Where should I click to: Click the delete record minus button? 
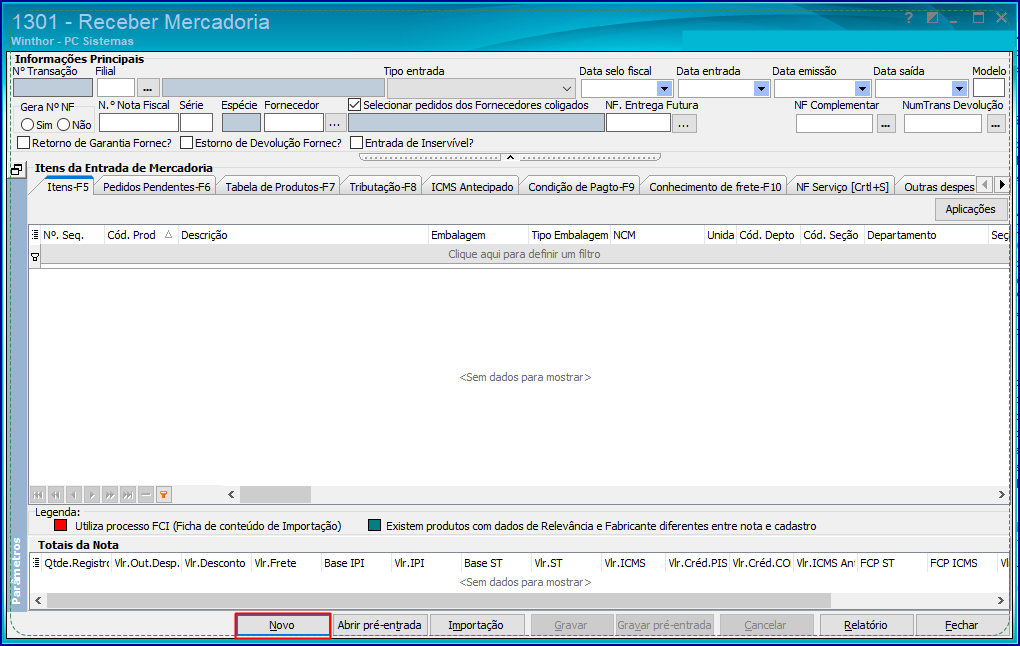click(x=146, y=495)
